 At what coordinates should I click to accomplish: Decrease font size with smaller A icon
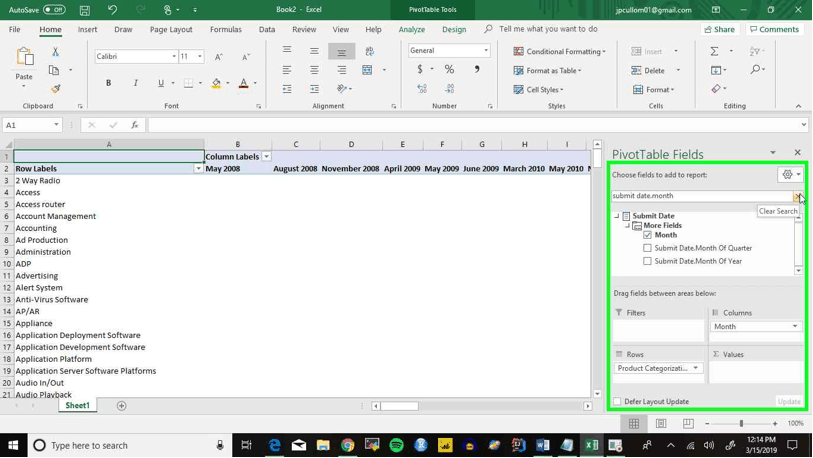(246, 57)
